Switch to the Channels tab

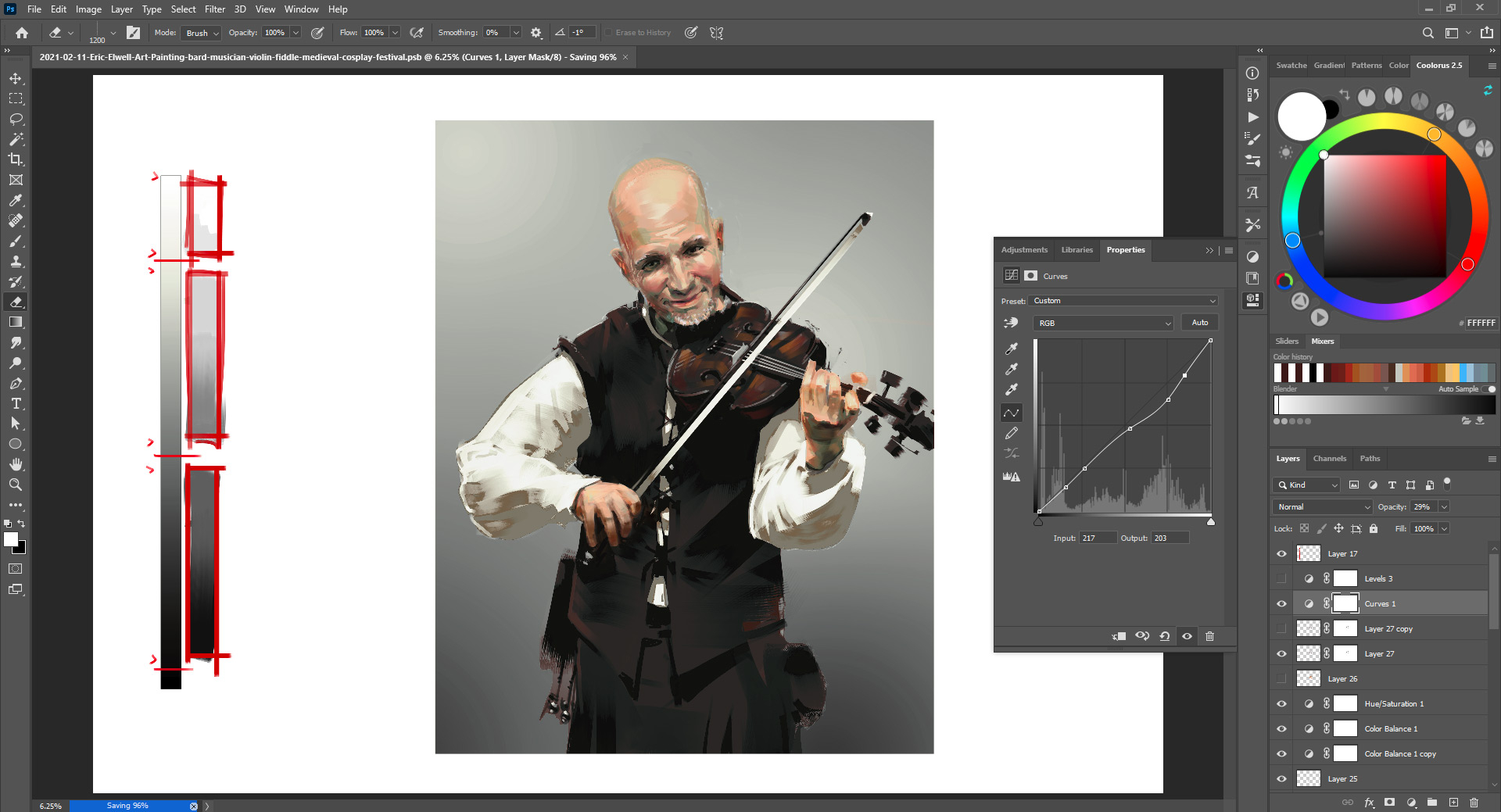tap(1329, 459)
